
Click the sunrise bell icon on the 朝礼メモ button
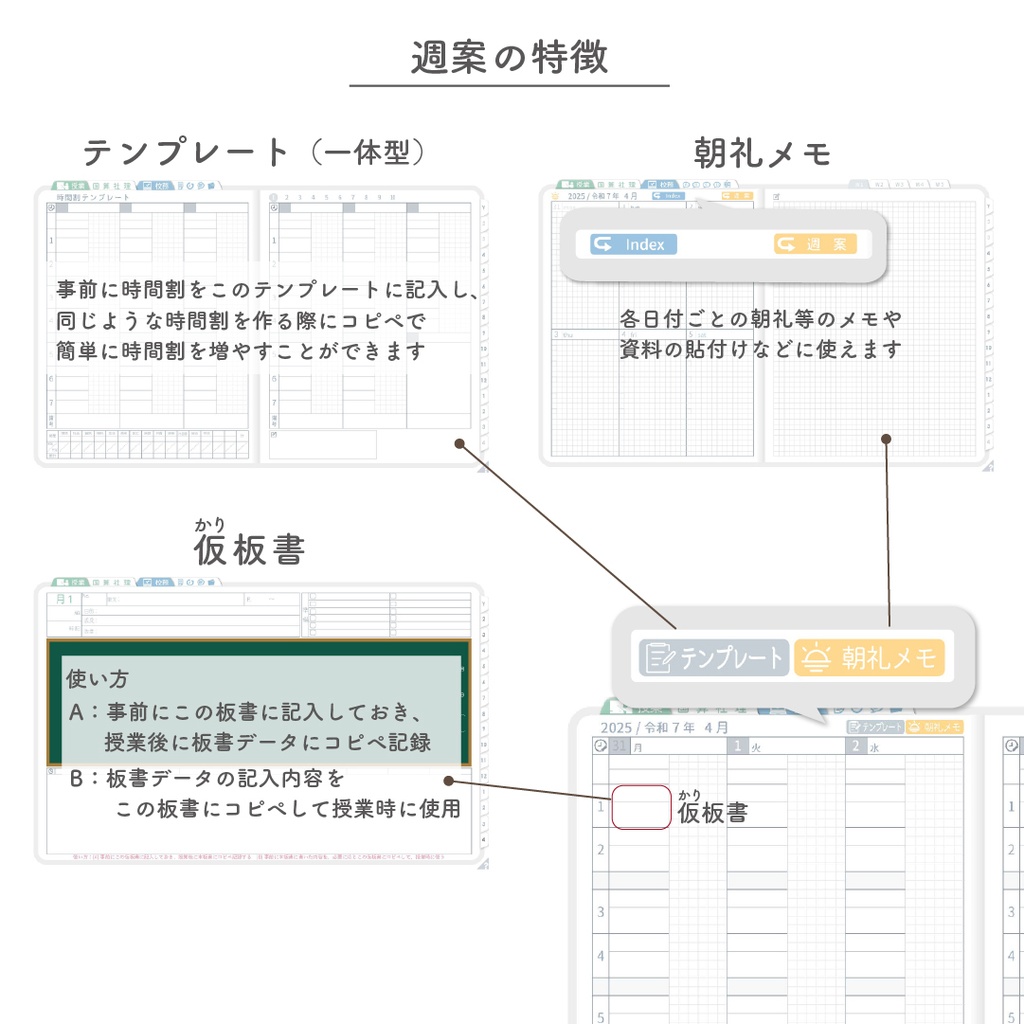(817, 656)
